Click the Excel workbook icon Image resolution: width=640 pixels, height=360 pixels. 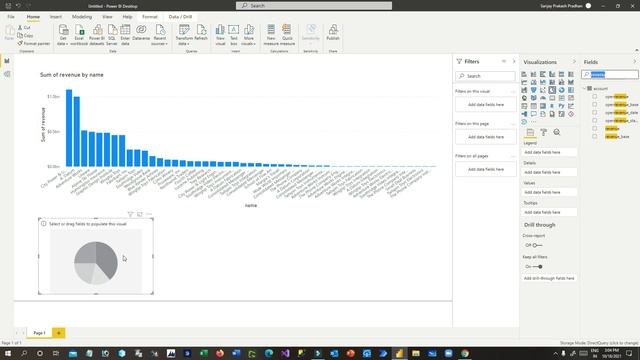[79, 34]
